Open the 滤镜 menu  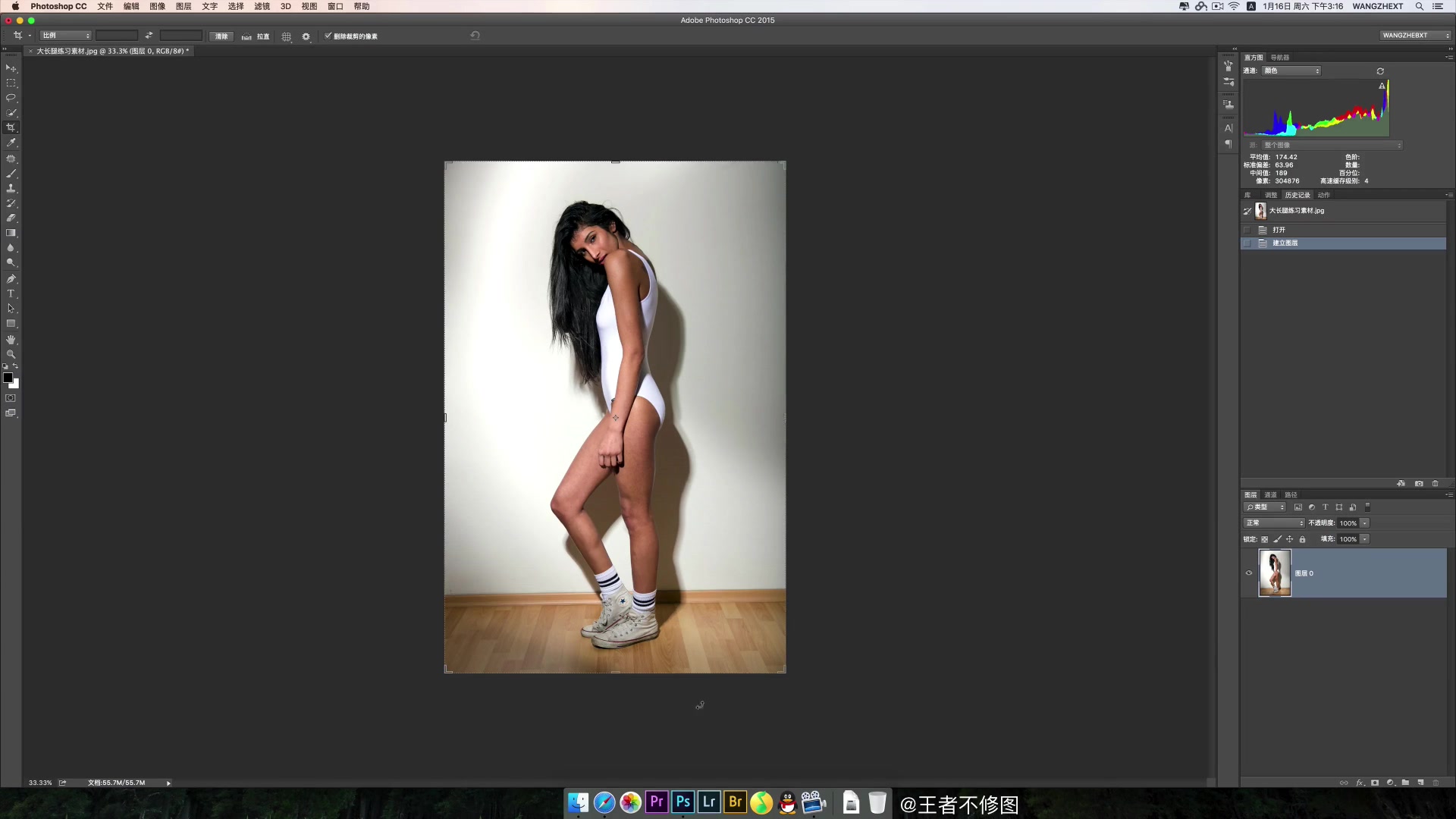pyautogui.click(x=262, y=6)
